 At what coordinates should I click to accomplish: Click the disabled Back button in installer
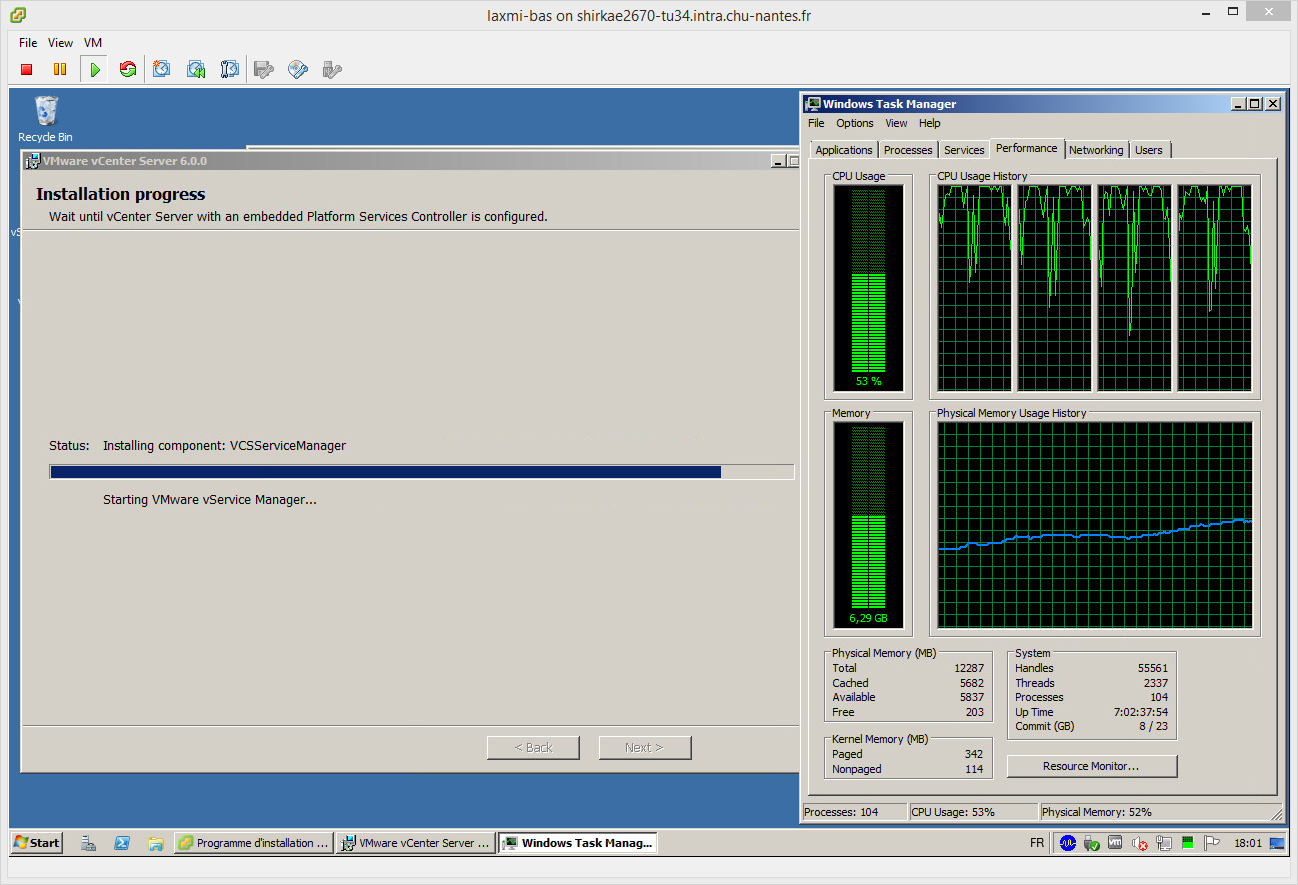(533, 747)
